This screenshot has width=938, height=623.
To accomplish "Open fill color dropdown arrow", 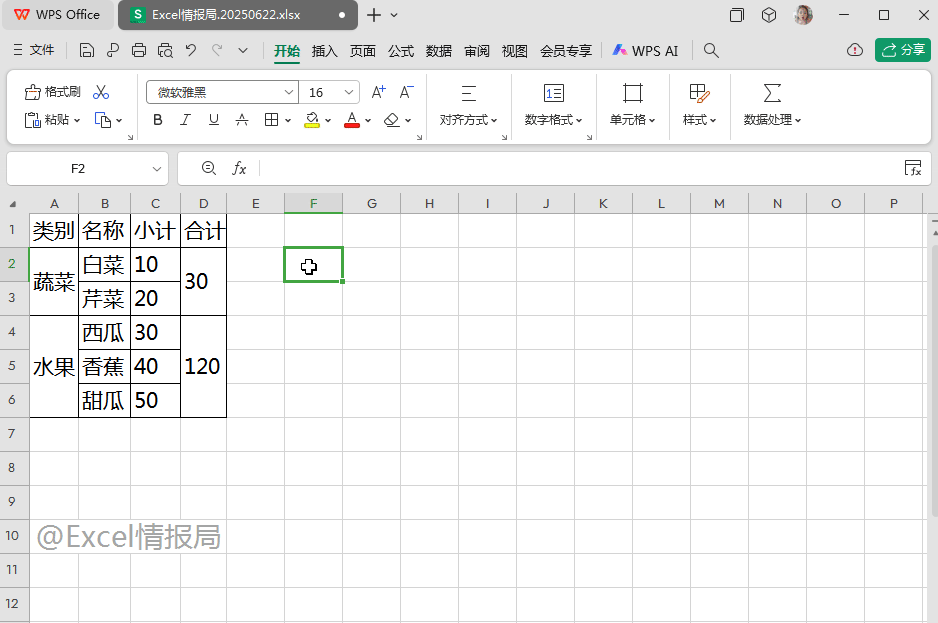I will [x=328, y=120].
